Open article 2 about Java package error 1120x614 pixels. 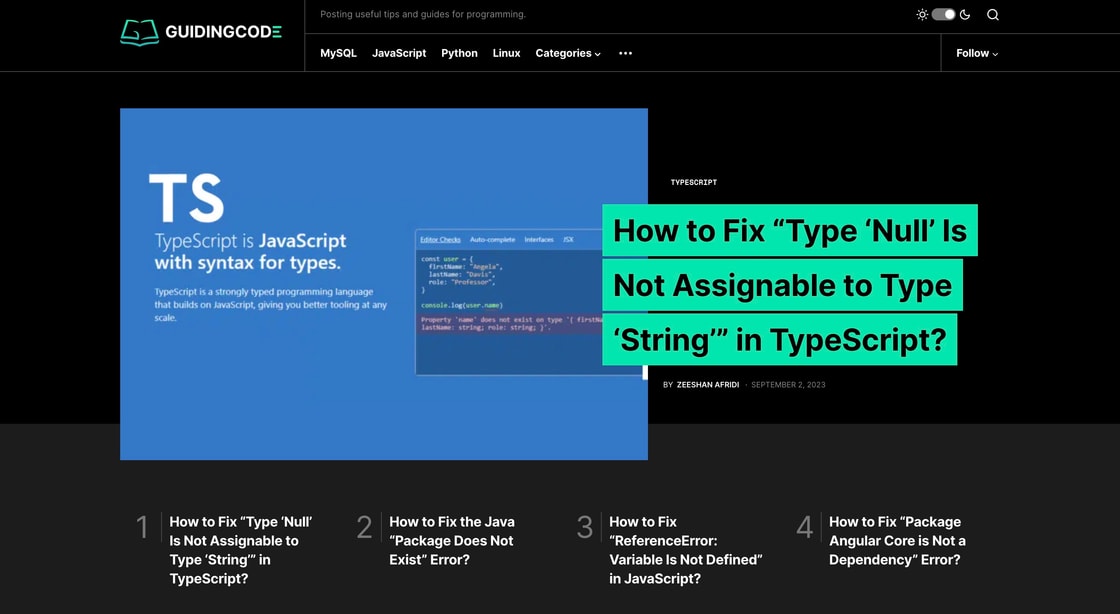coord(451,540)
